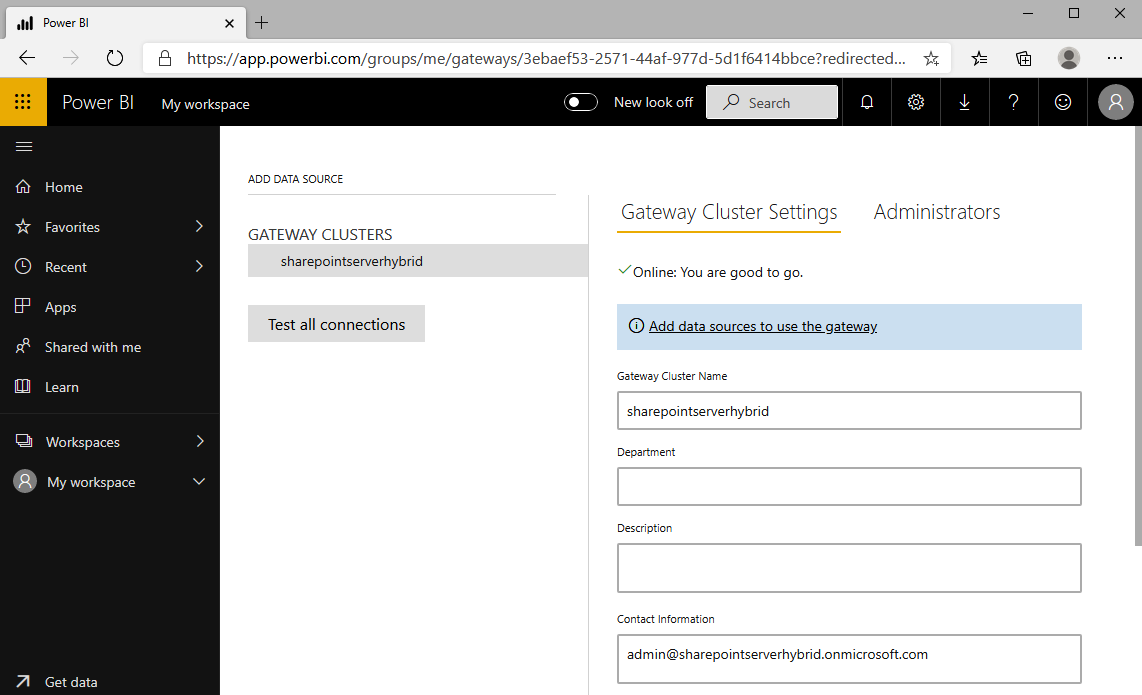The image size is (1142, 695).
Task: Click the Description text box
Action: (849, 568)
